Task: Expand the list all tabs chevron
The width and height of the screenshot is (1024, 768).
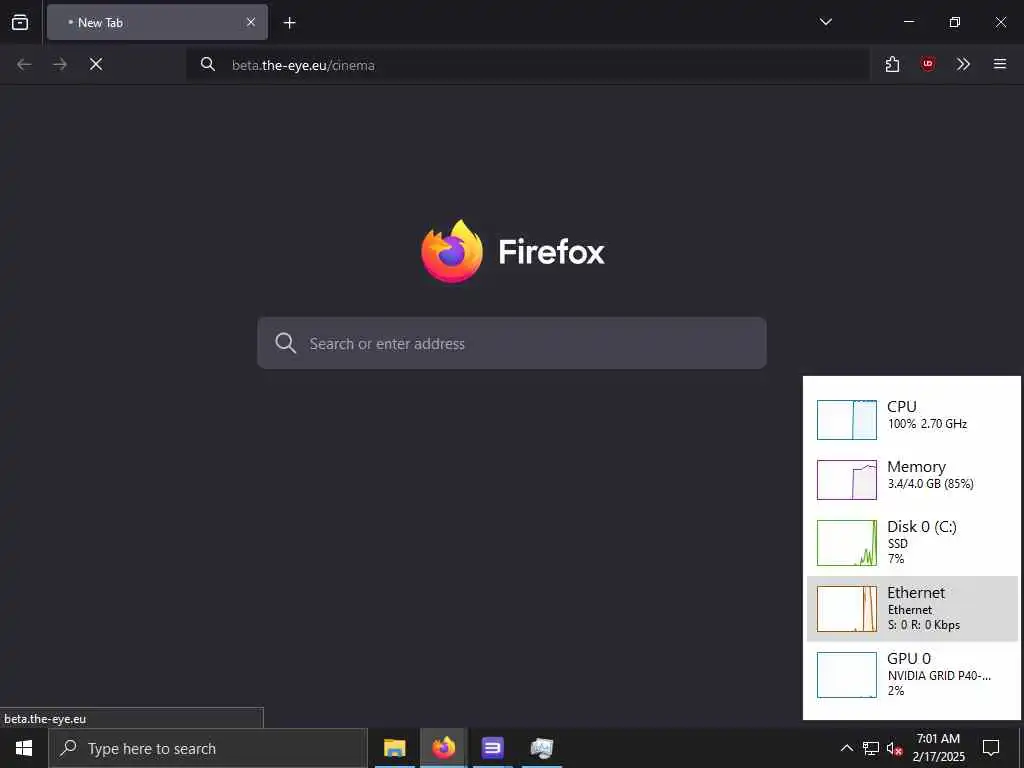Action: click(x=825, y=22)
